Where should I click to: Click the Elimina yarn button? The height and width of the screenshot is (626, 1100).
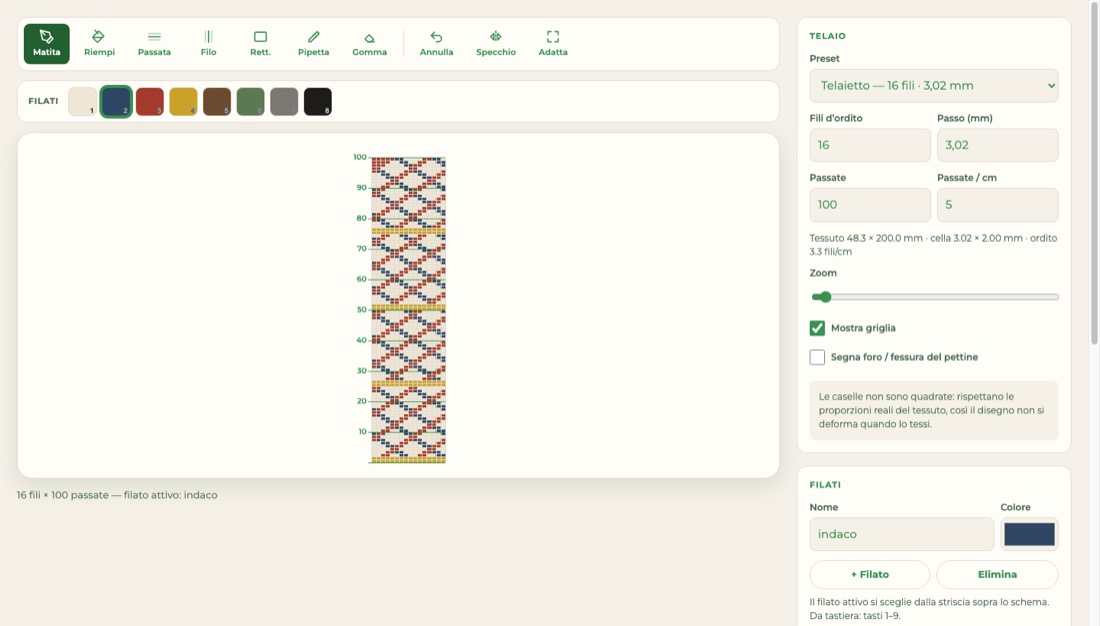pos(998,574)
